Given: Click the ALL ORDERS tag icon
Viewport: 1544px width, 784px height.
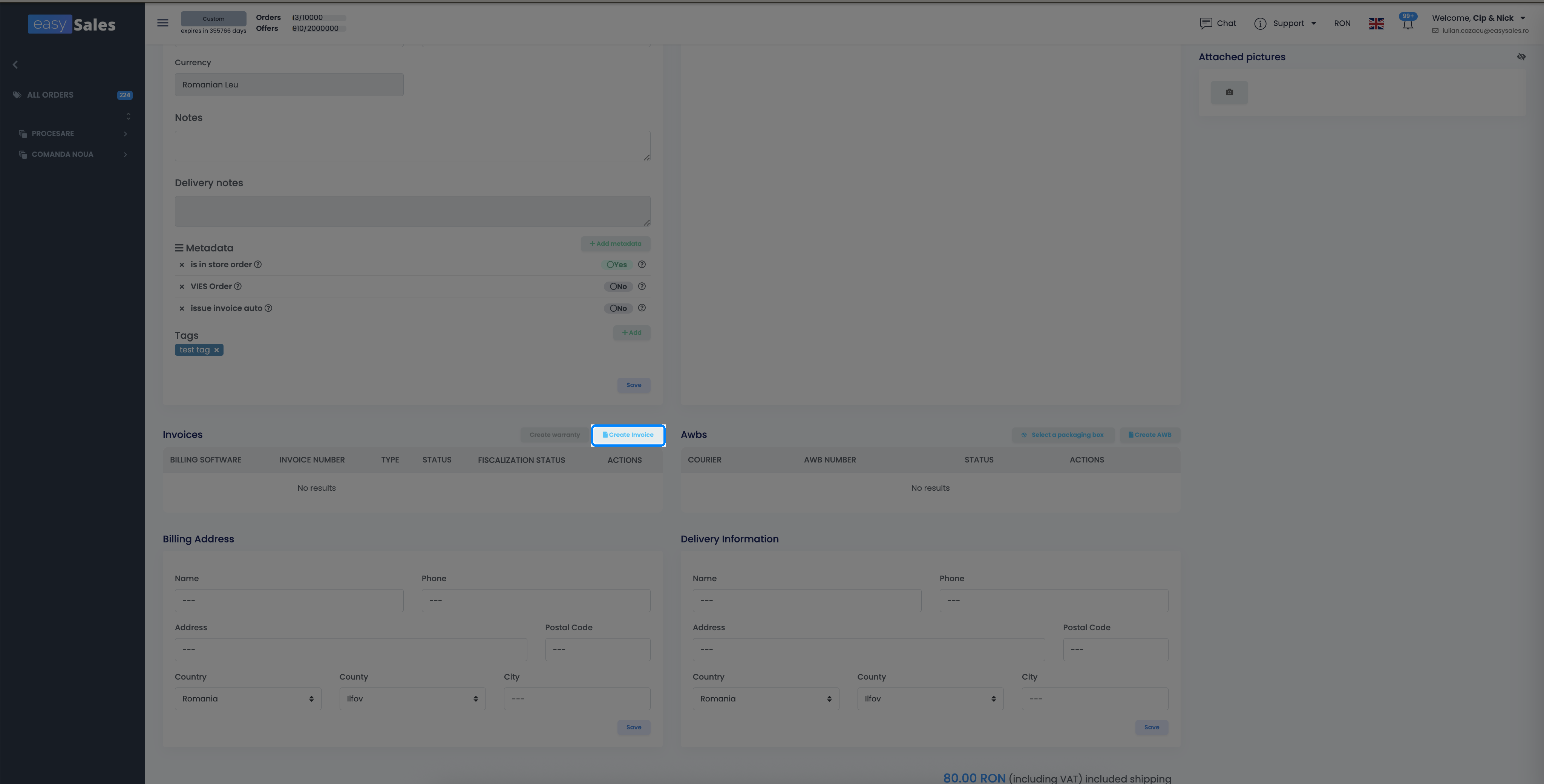Looking at the screenshot, I should coord(17,95).
